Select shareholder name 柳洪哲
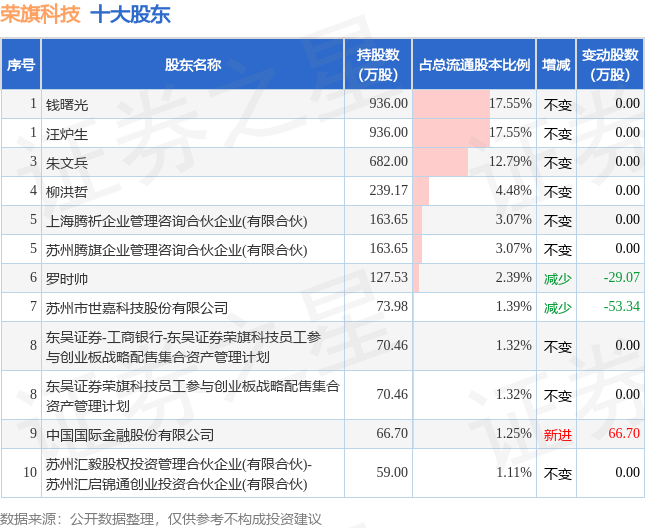Image resolution: width=645 pixels, height=528 pixels. click(67, 192)
